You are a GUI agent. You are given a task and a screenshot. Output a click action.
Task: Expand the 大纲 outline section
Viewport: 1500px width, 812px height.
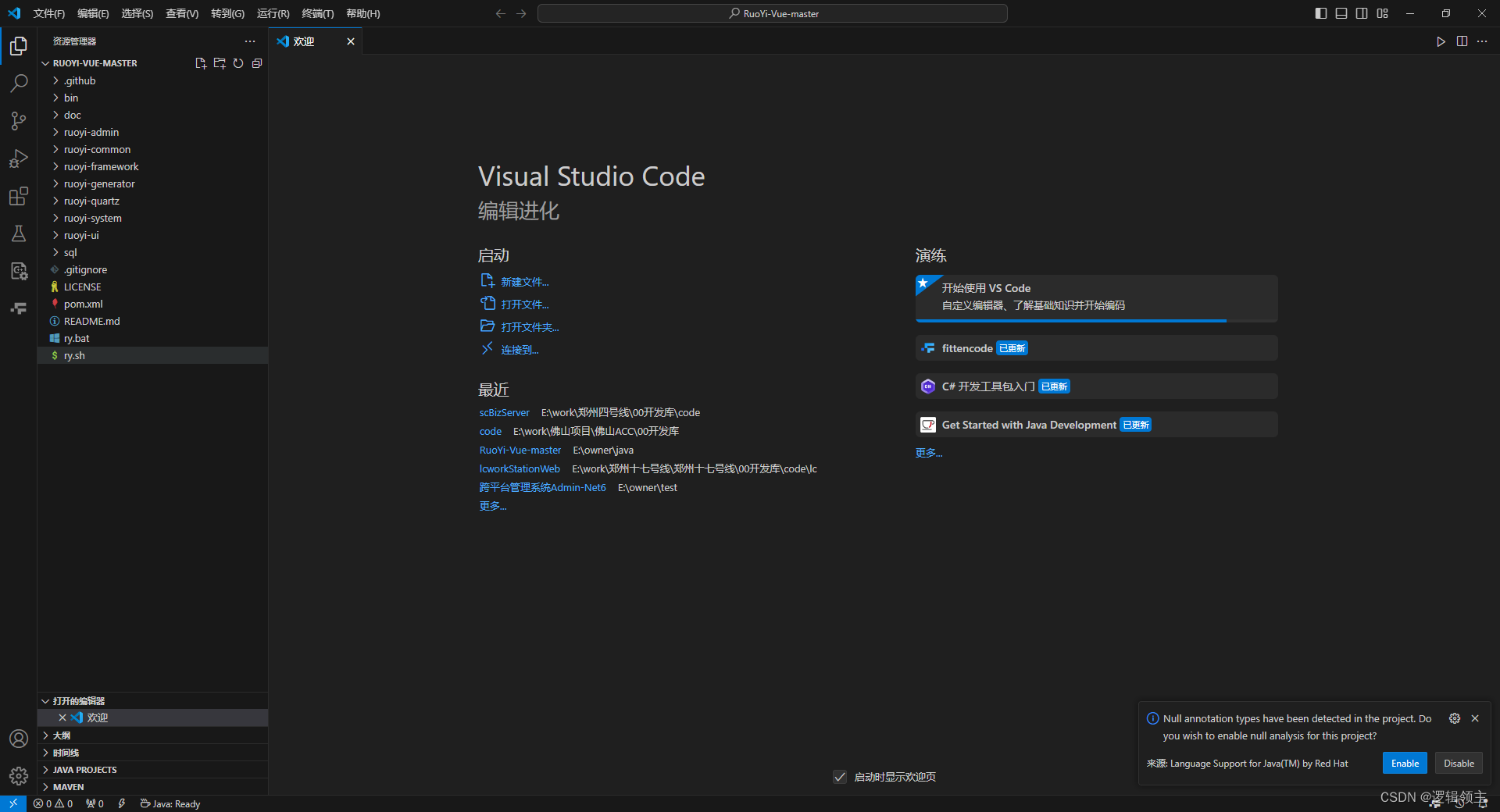(x=153, y=735)
